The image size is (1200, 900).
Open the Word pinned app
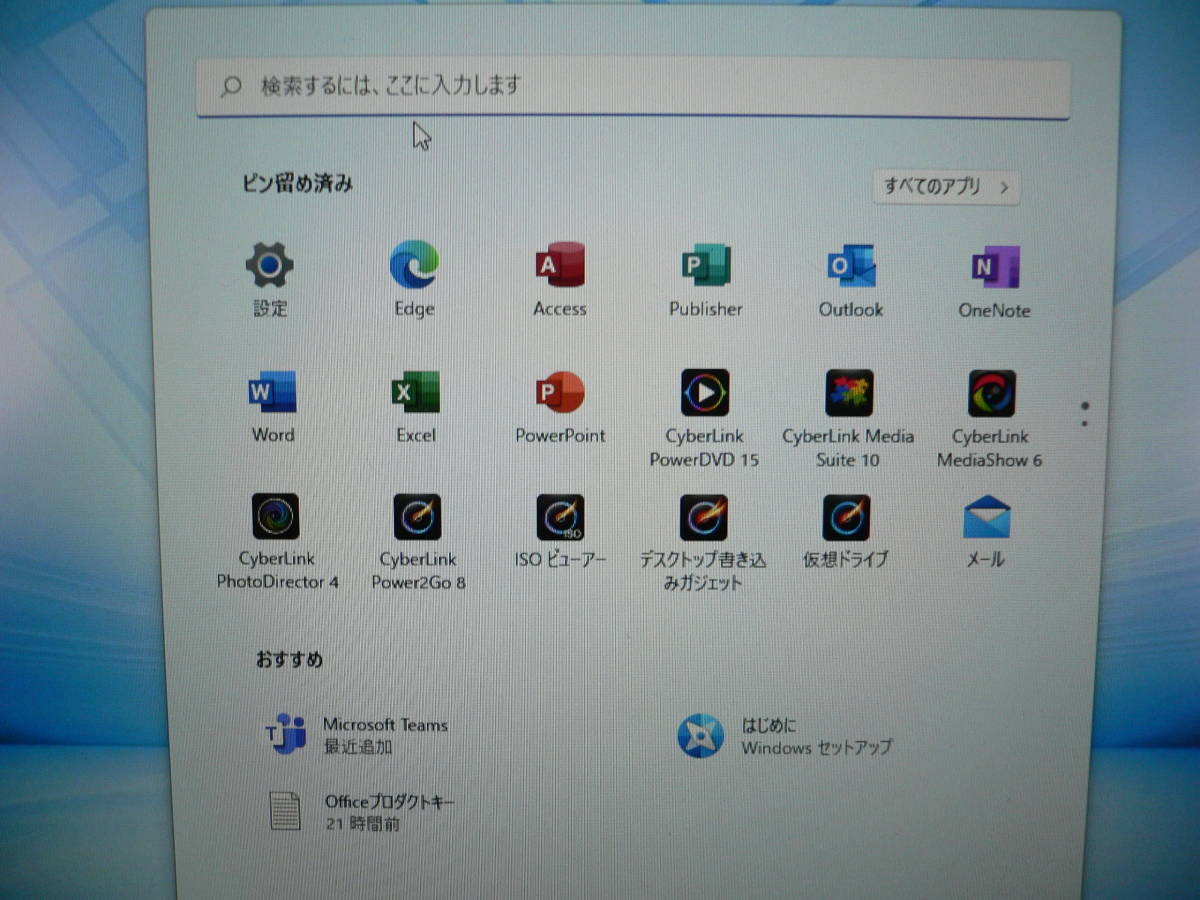[273, 406]
